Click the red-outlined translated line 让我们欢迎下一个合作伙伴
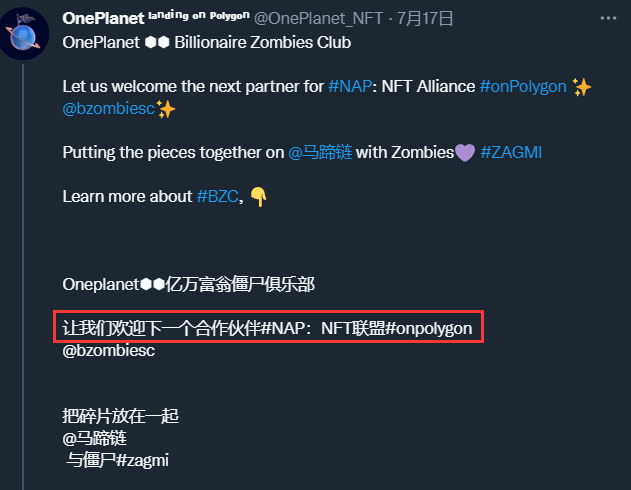631x490 pixels. (268, 329)
